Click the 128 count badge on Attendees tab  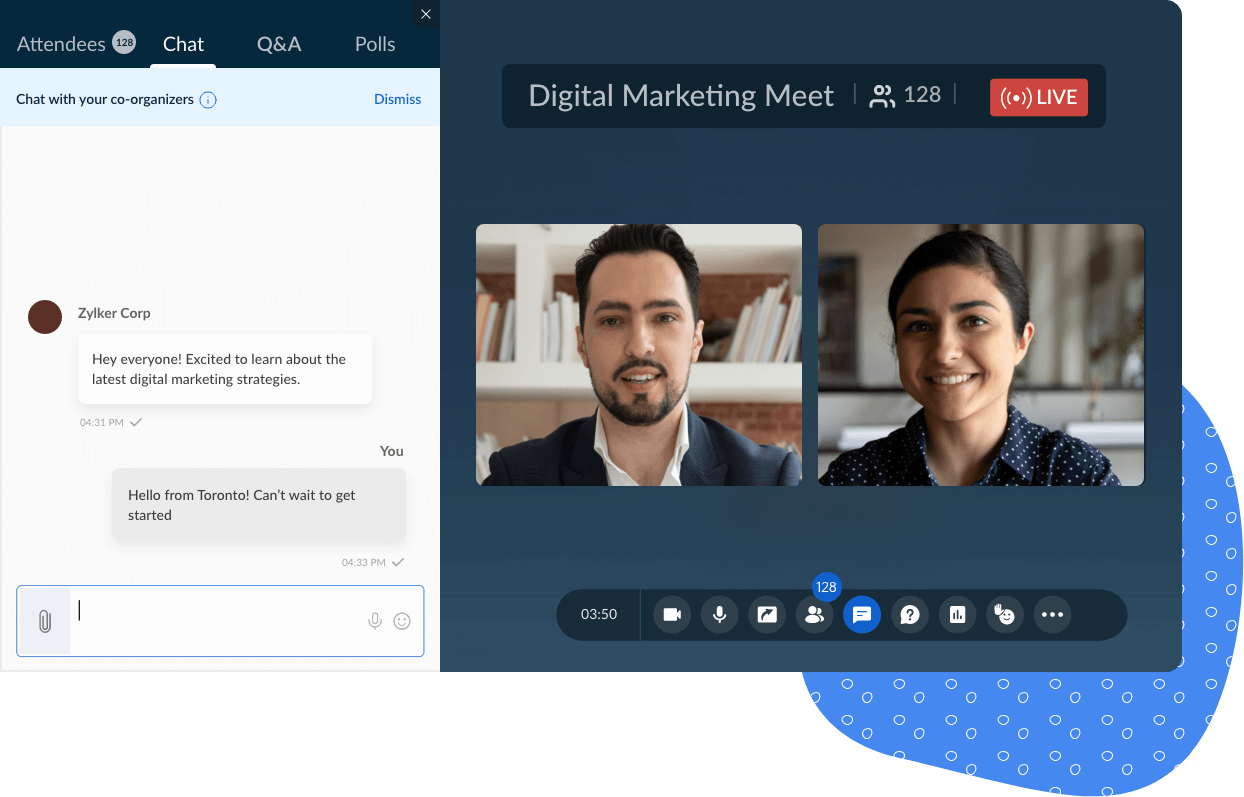(x=124, y=42)
